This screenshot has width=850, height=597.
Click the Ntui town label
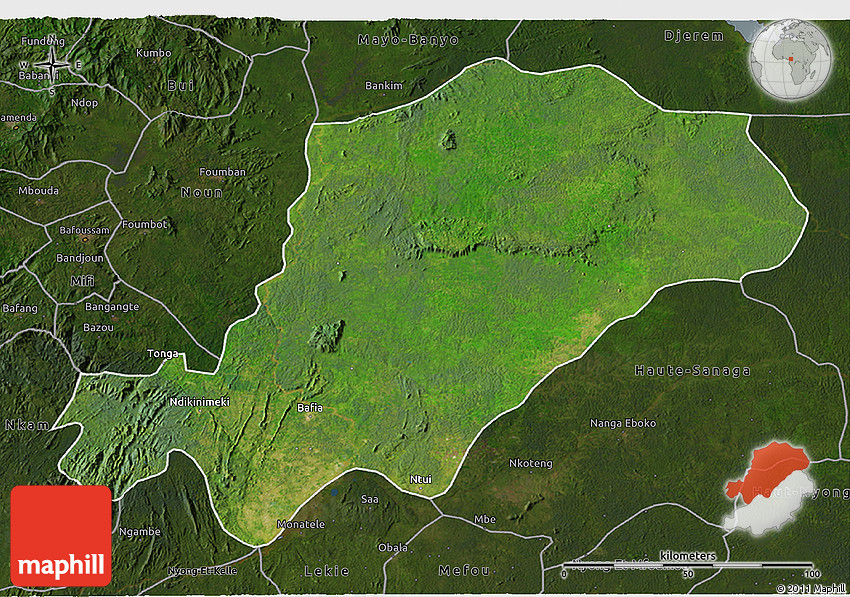421,479
